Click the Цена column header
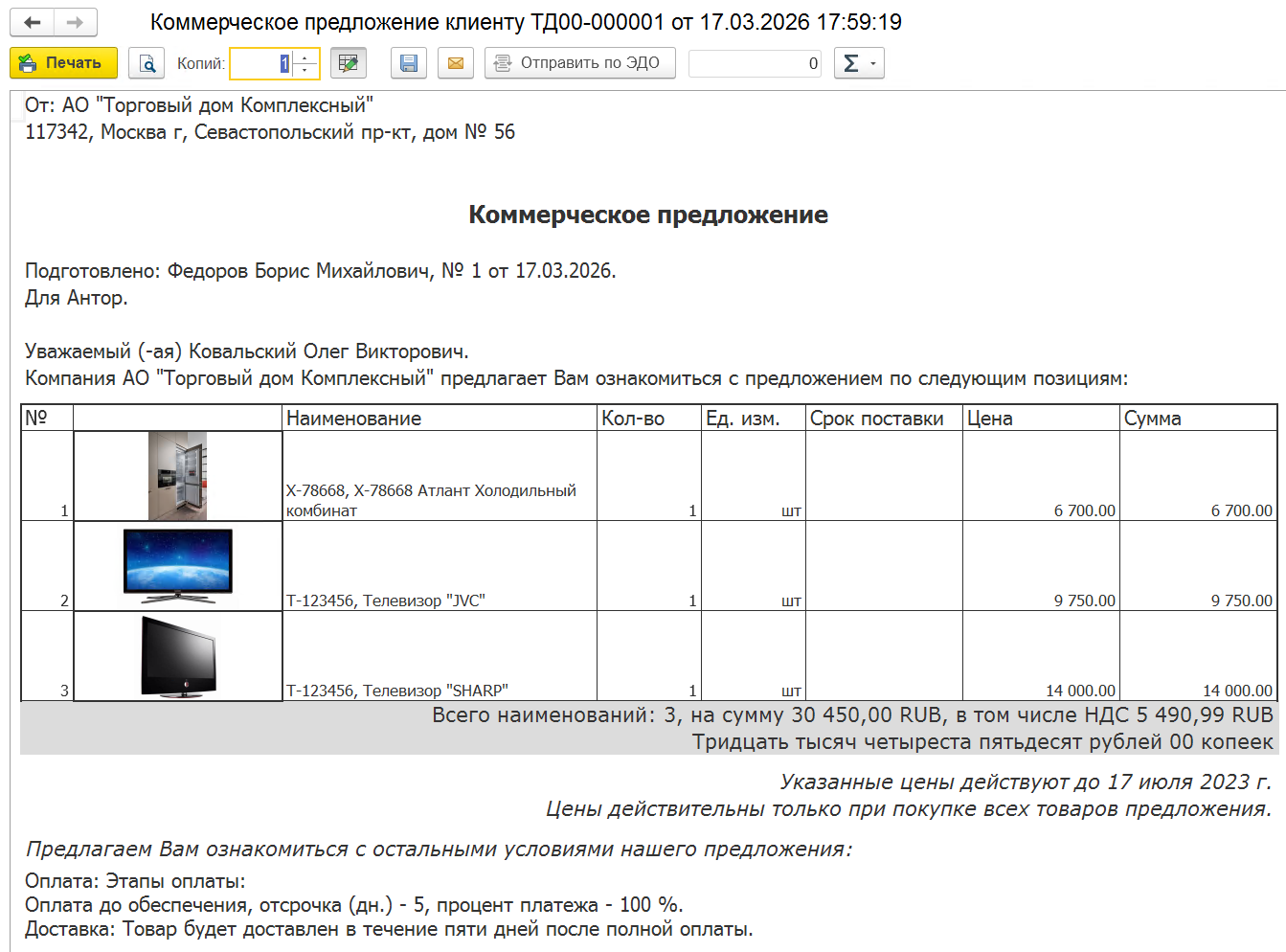Viewport: 1286px width, 952px height. (1042, 418)
